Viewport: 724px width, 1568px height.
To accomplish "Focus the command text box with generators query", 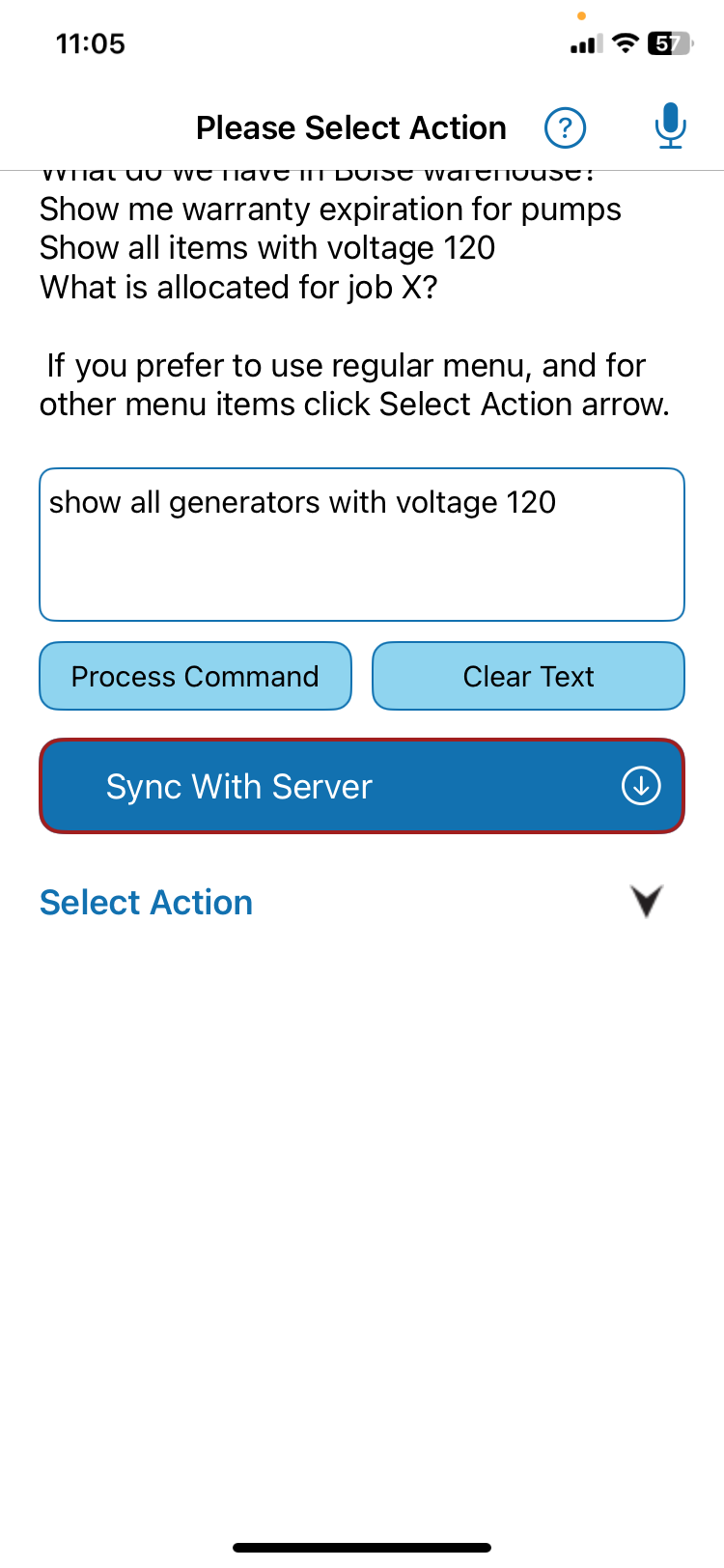I will tap(362, 545).
